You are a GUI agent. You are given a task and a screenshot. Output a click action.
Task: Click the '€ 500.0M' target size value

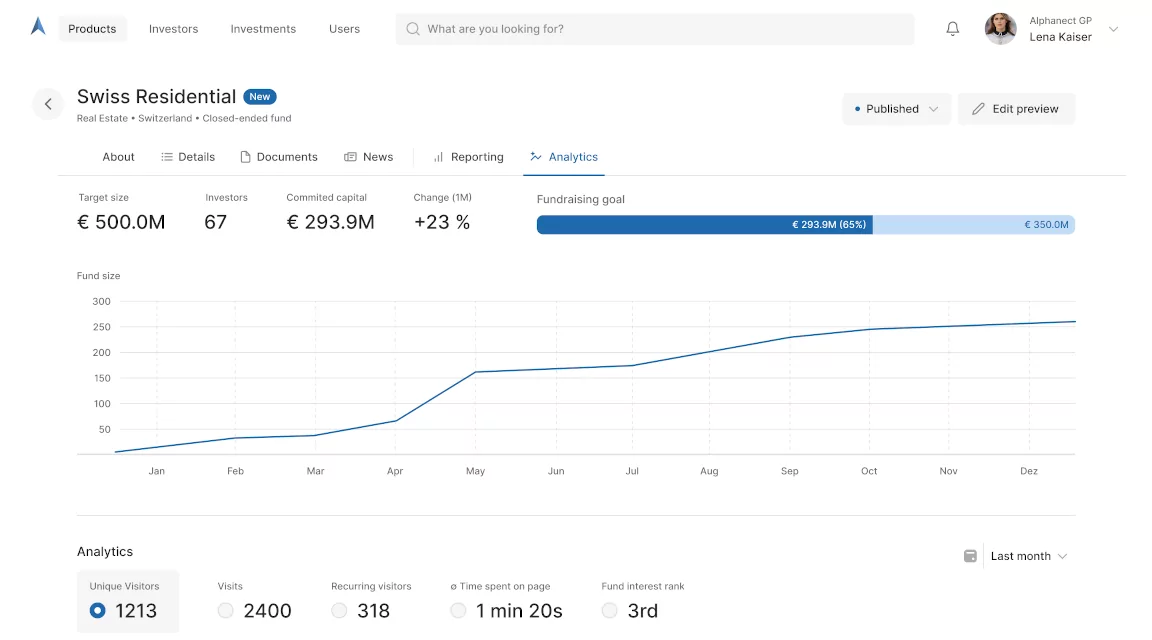click(x=121, y=222)
